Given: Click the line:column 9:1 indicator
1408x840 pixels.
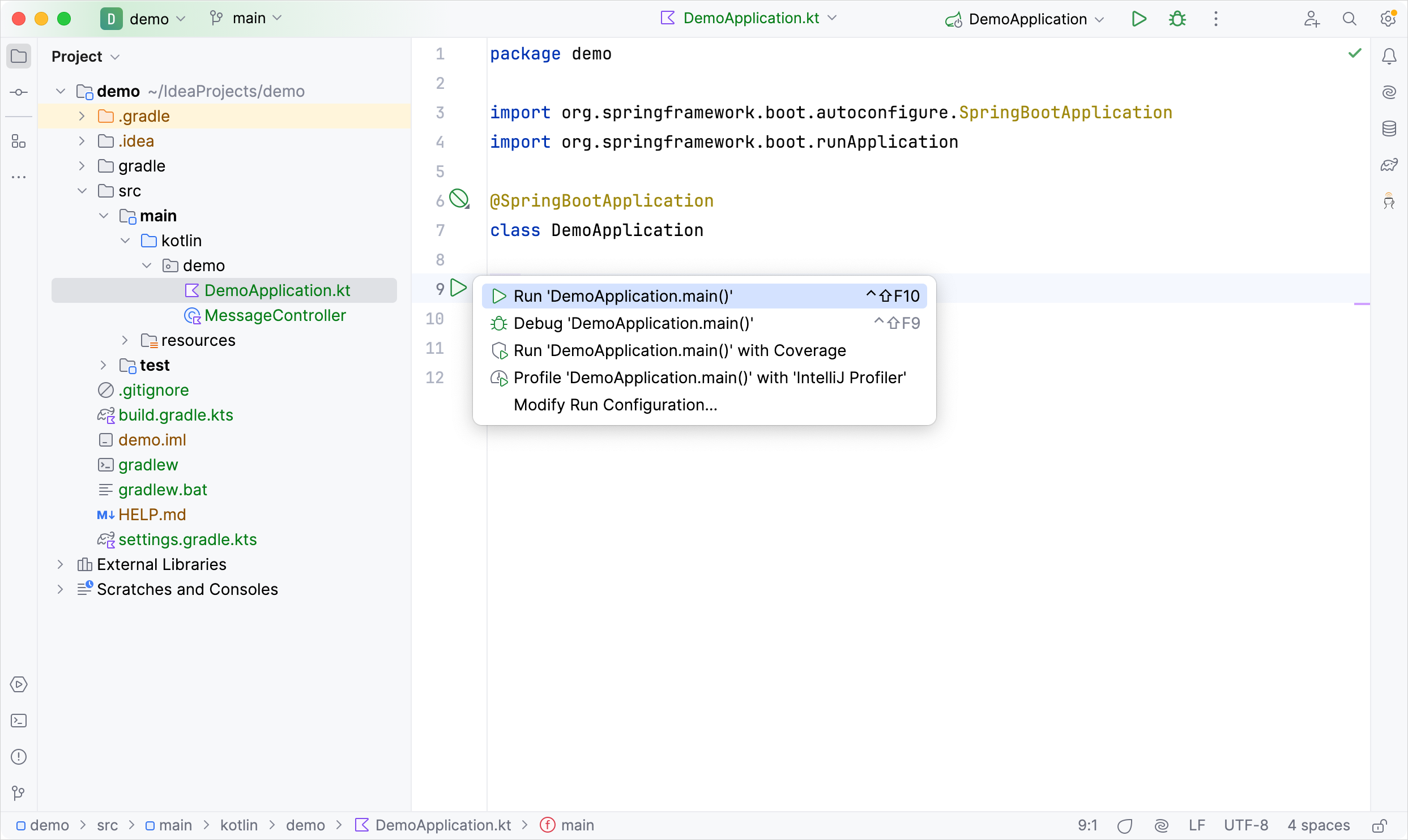Looking at the screenshot, I should click(1088, 826).
